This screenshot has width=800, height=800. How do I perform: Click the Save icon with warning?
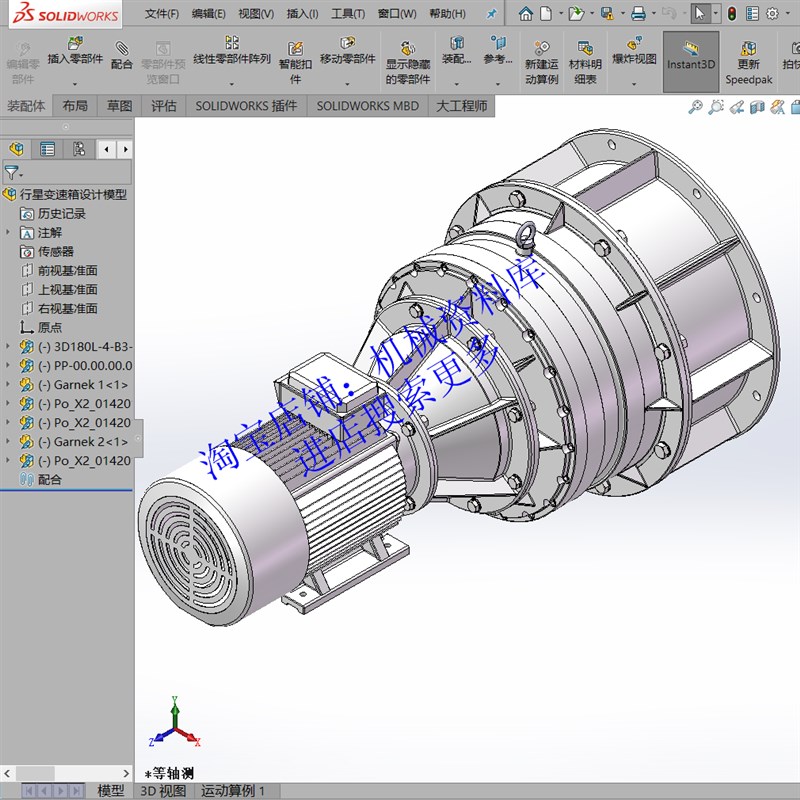607,13
